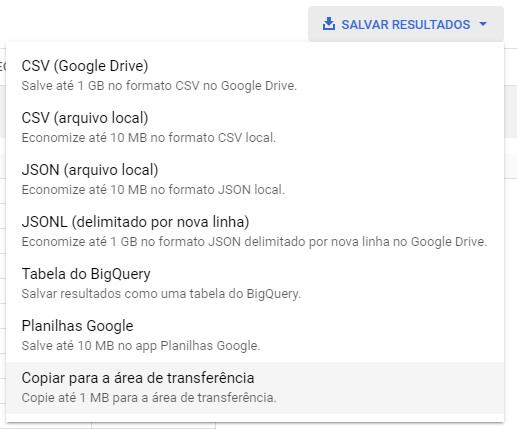Click description 'Salve até 1 GB no formato CSV'
The height and width of the screenshot is (429, 517).
(x=159, y=86)
